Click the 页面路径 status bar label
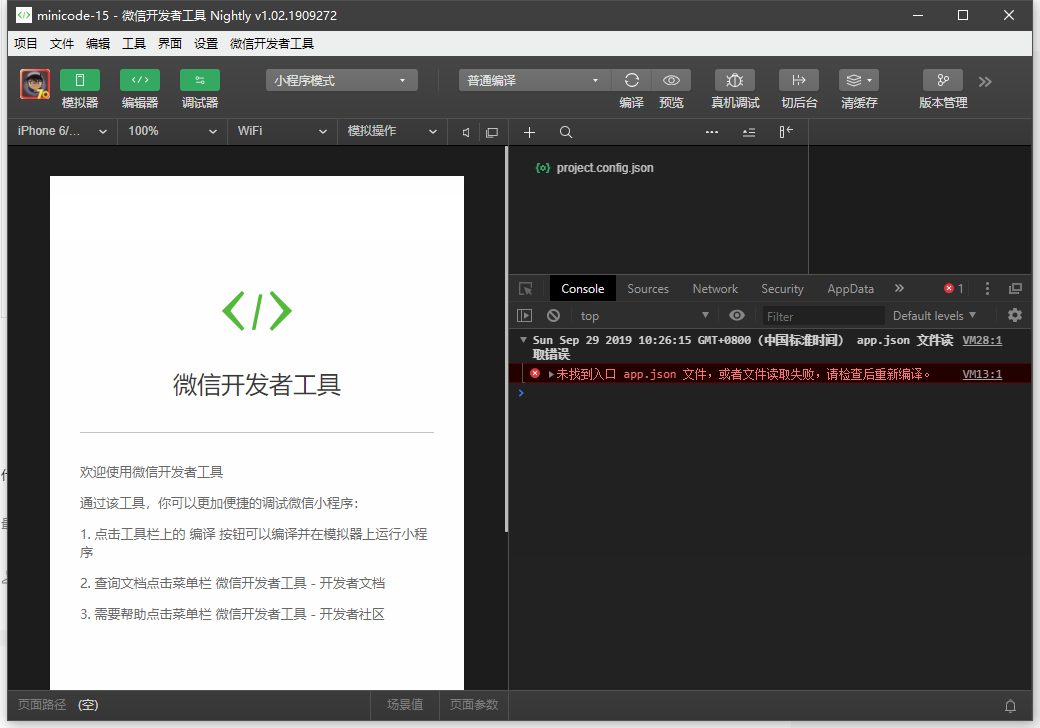The image size is (1040, 728). click(x=42, y=705)
